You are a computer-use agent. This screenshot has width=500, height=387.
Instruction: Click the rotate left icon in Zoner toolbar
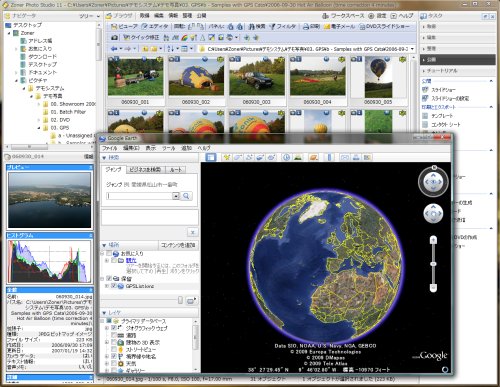pyautogui.click(x=191, y=26)
